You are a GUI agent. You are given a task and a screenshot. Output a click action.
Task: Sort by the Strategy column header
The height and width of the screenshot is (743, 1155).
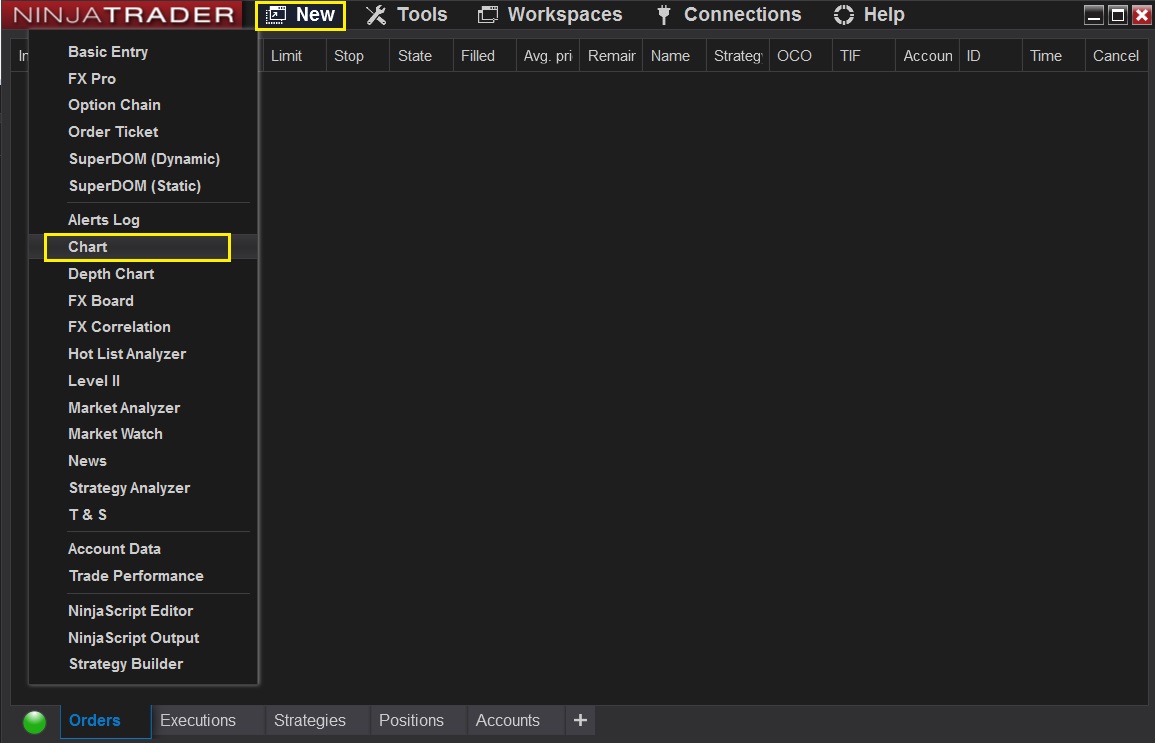tap(737, 56)
